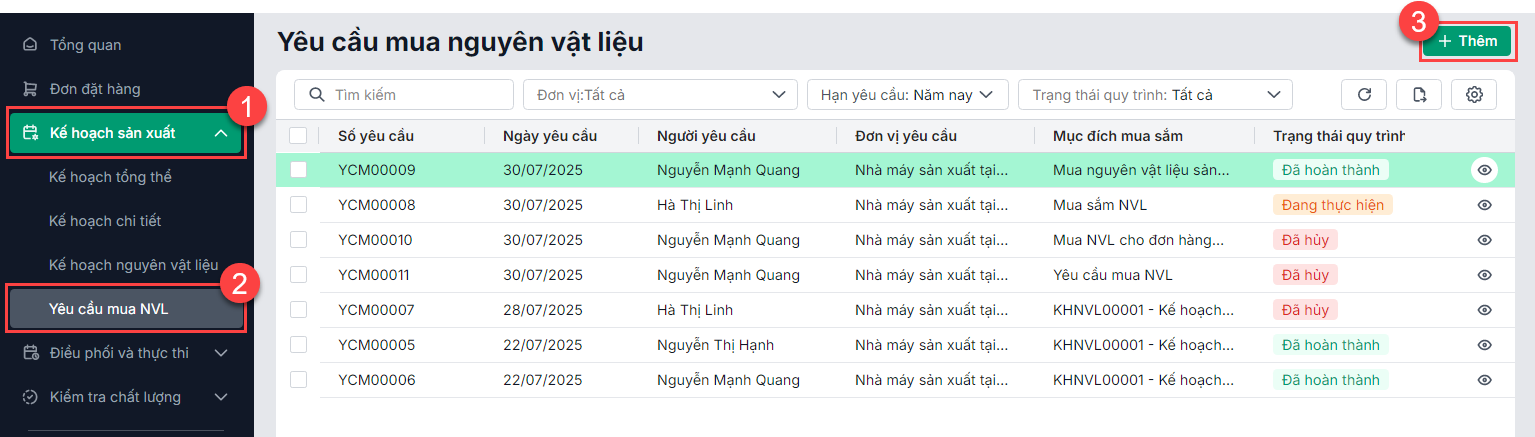Tick the checkbox for YCM00009
Viewport: 1535px width, 437px height.
click(x=298, y=170)
